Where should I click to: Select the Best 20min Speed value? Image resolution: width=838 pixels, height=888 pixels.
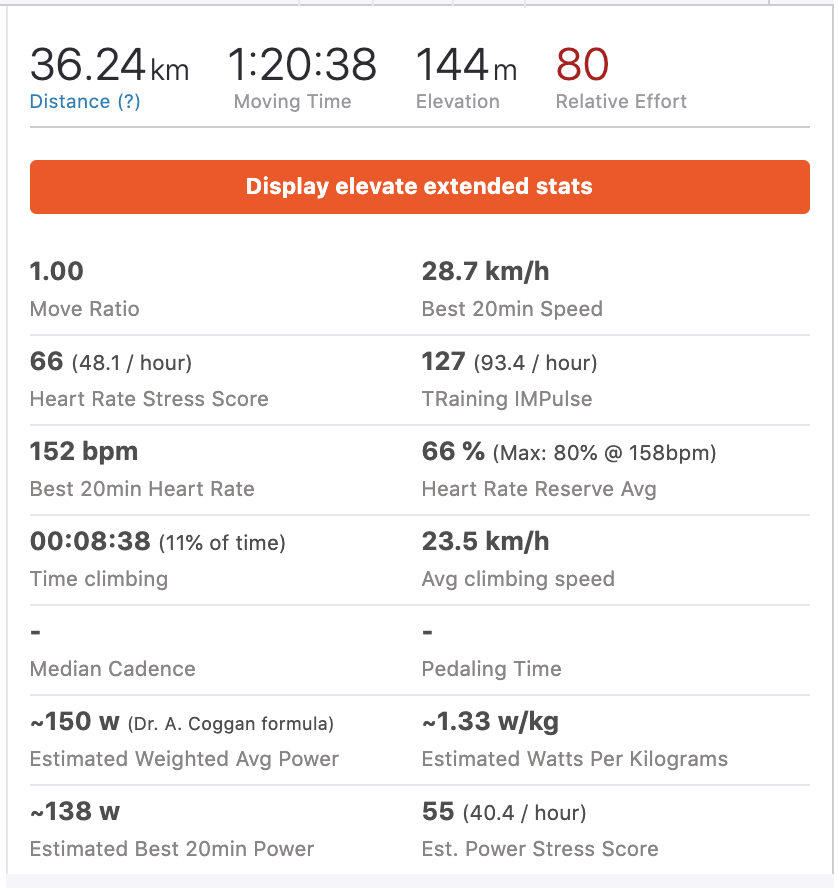click(x=485, y=271)
